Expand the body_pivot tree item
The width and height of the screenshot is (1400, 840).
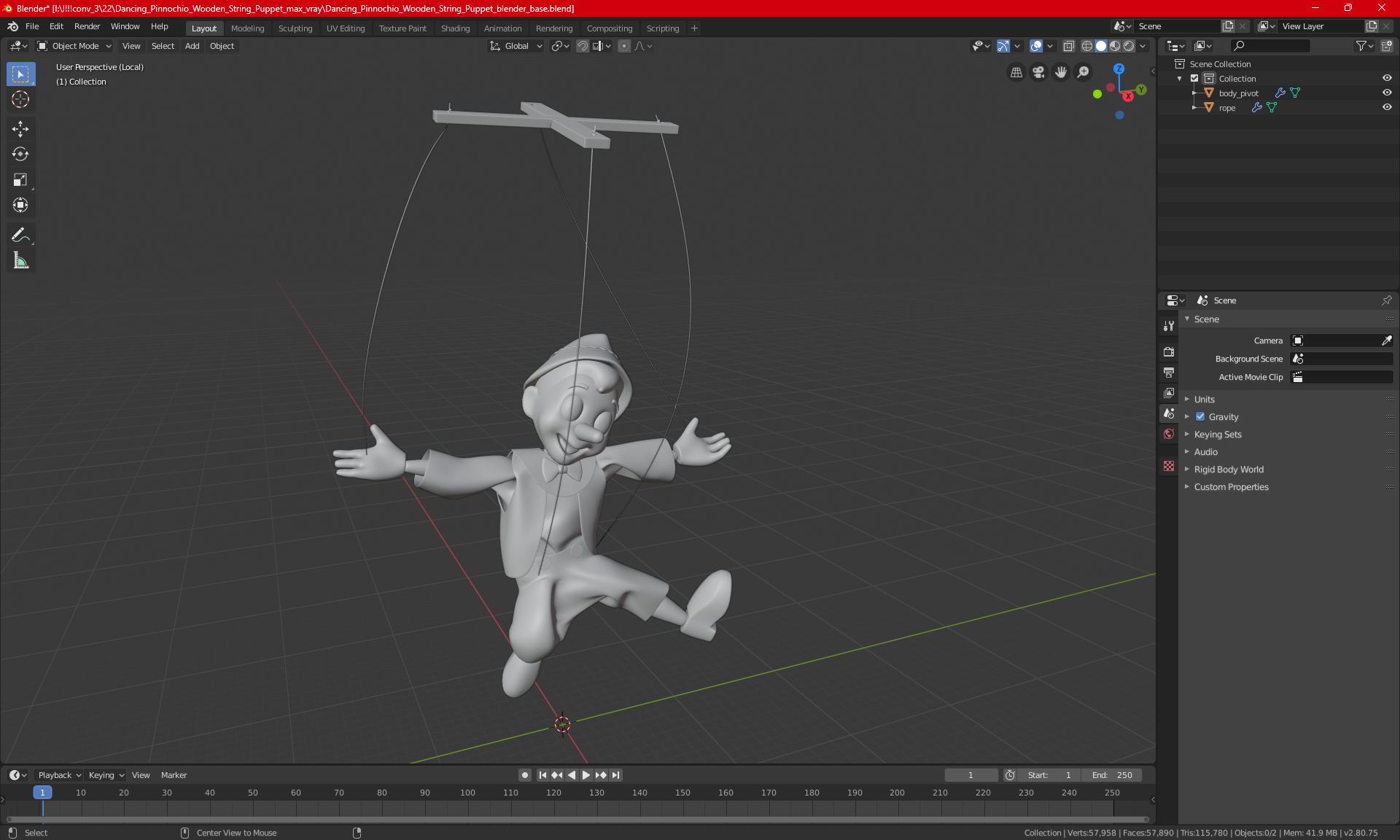pos(1194,93)
